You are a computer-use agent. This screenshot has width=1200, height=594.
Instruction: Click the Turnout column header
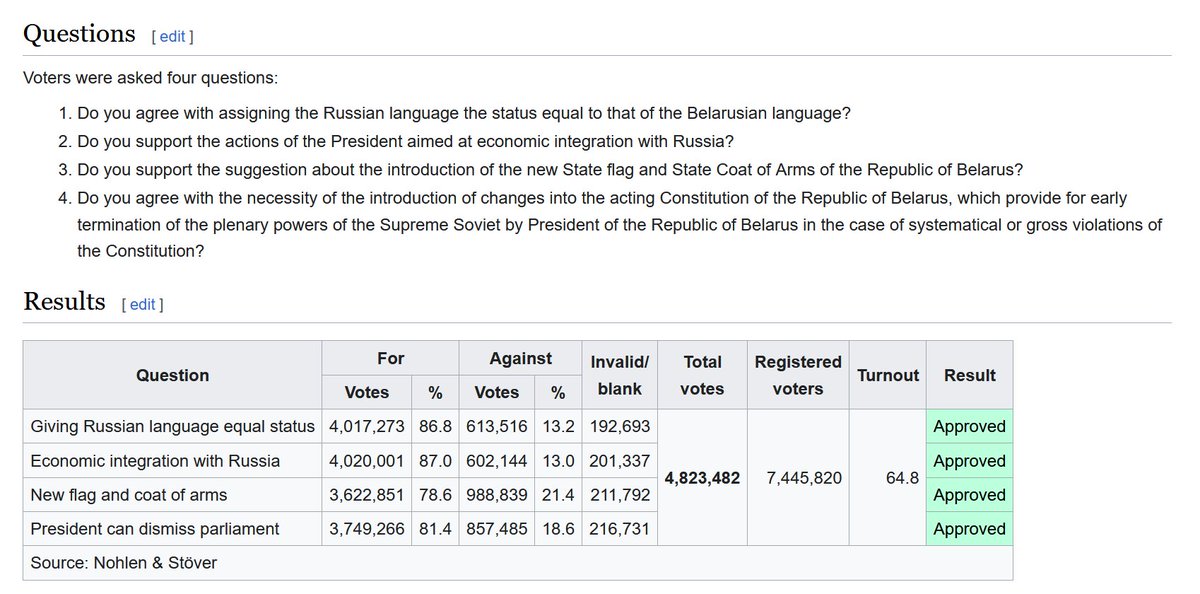coord(888,375)
